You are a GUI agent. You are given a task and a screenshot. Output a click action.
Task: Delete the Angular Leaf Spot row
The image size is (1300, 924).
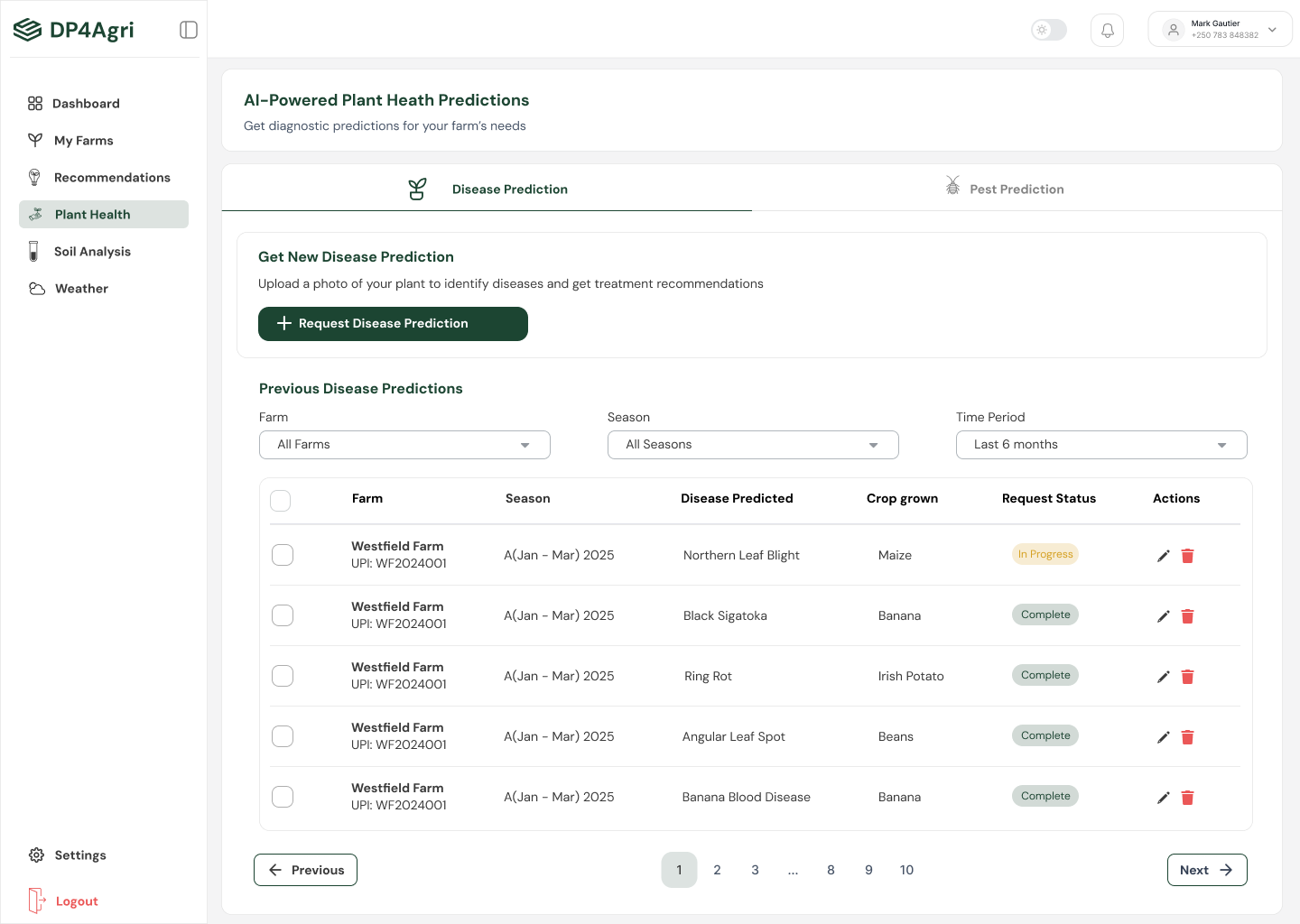tap(1188, 737)
